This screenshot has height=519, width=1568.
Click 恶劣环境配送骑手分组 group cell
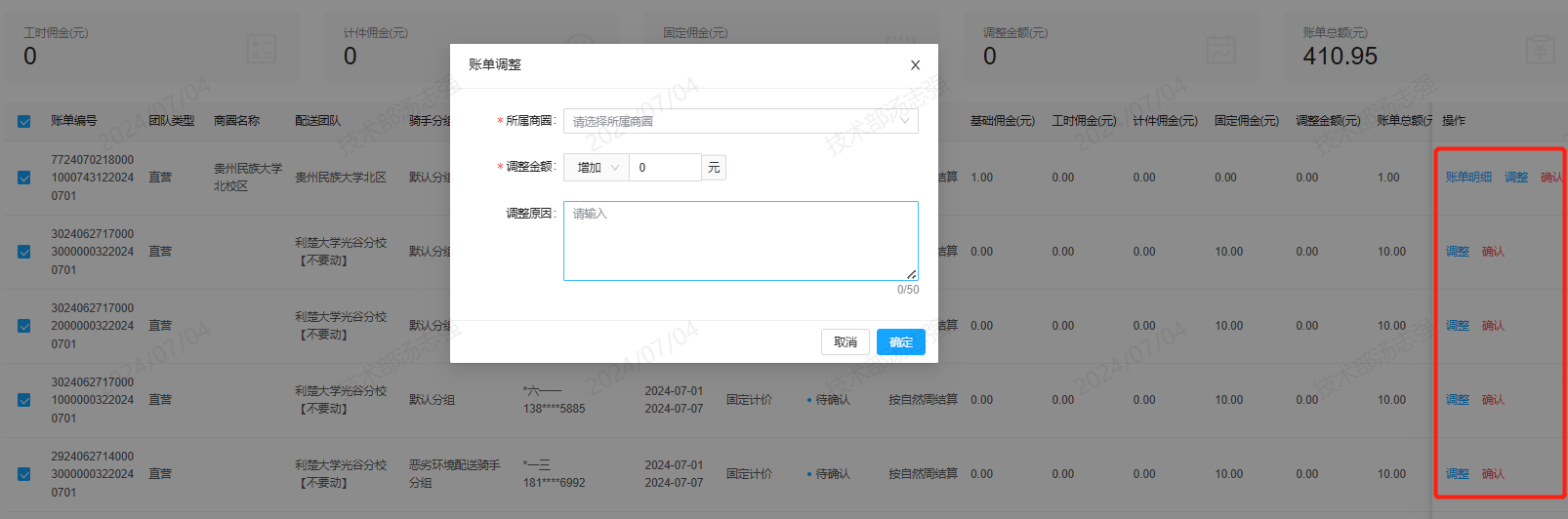tap(455, 474)
